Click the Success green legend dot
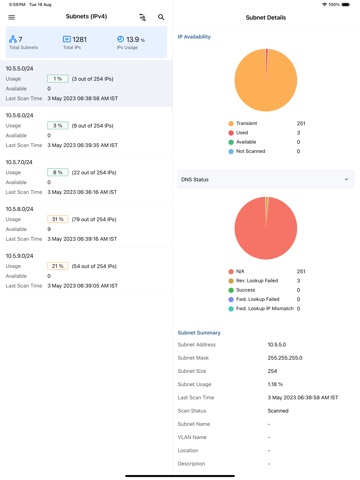The image size is (360, 480). point(231,290)
